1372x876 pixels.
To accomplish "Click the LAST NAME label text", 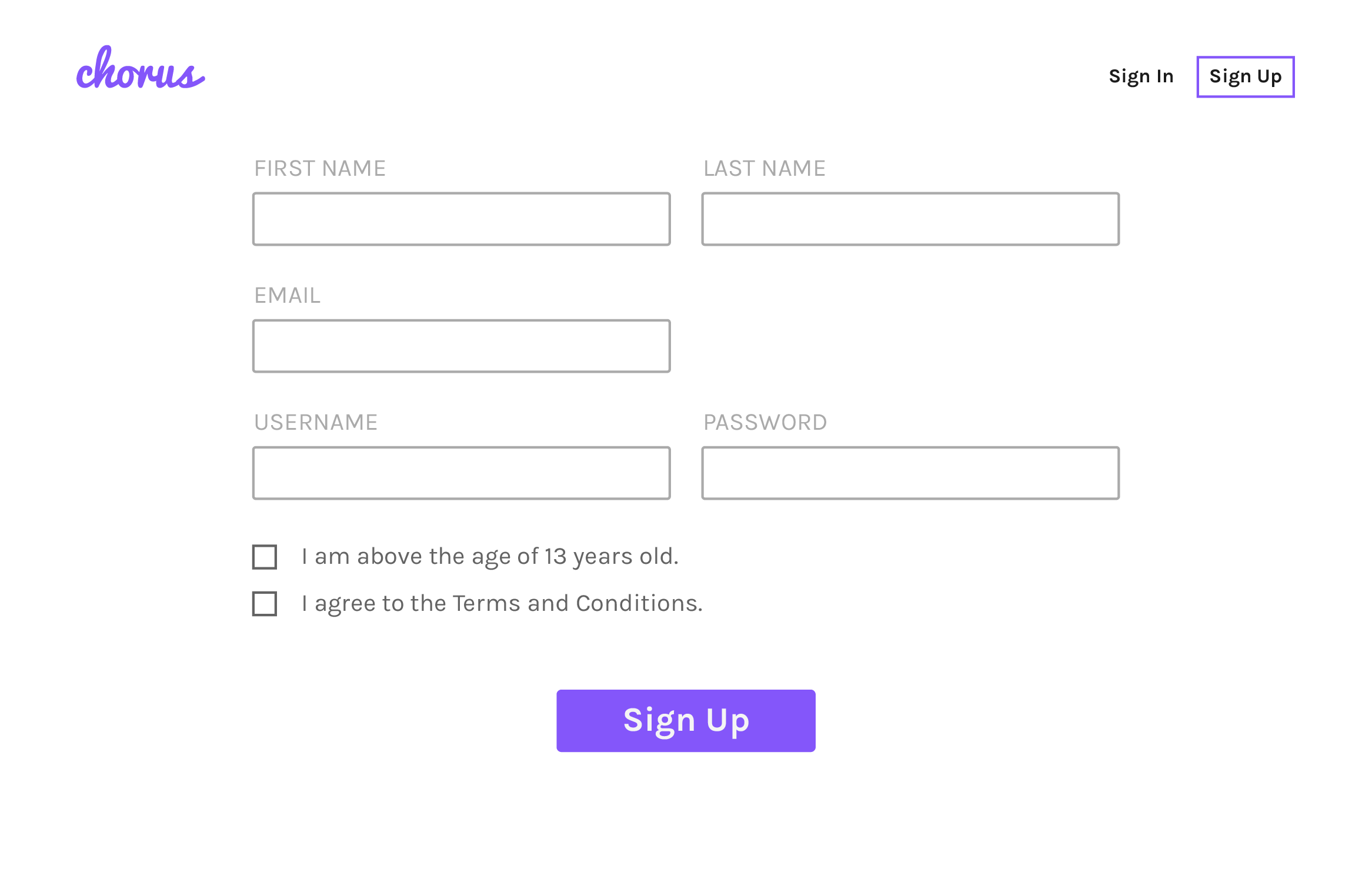I will coord(765,169).
